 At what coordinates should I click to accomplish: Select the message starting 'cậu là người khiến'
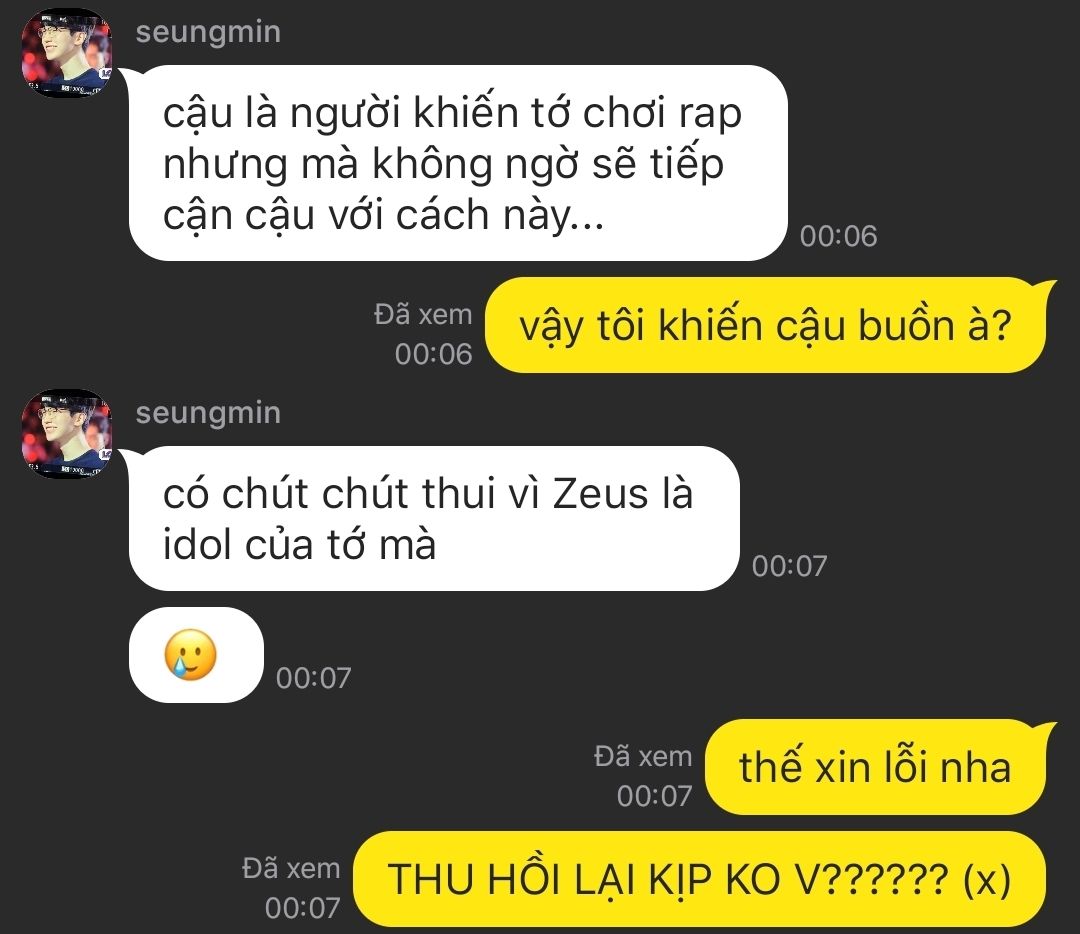point(458,163)
